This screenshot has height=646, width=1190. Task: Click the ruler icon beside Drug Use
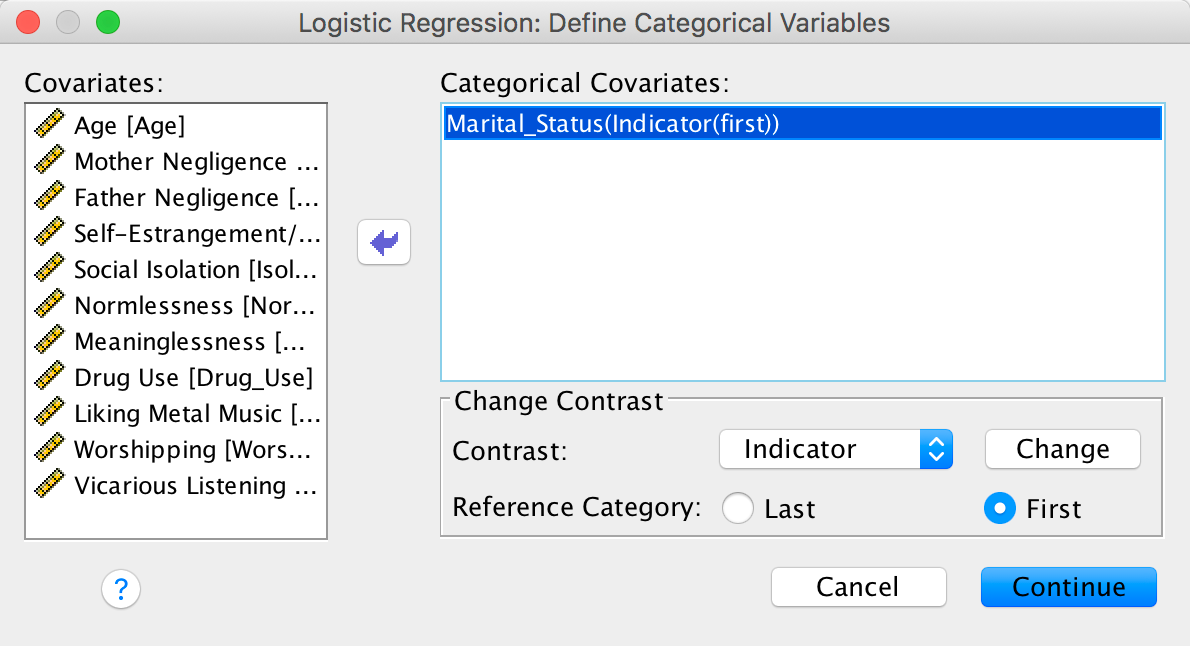click(48, 377)
